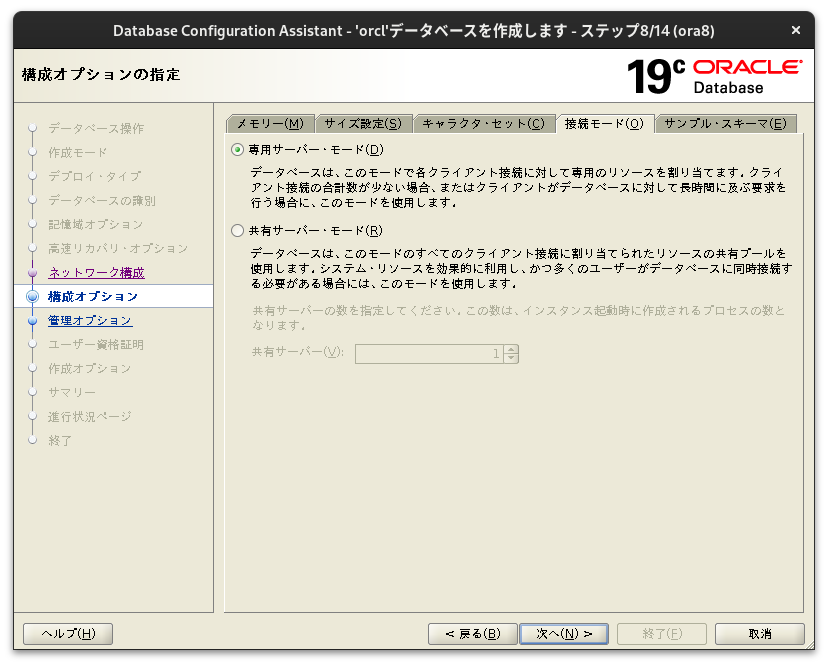The image size is (828, 666).
Task: Close the DBCA window
Action: coord(796,30)
